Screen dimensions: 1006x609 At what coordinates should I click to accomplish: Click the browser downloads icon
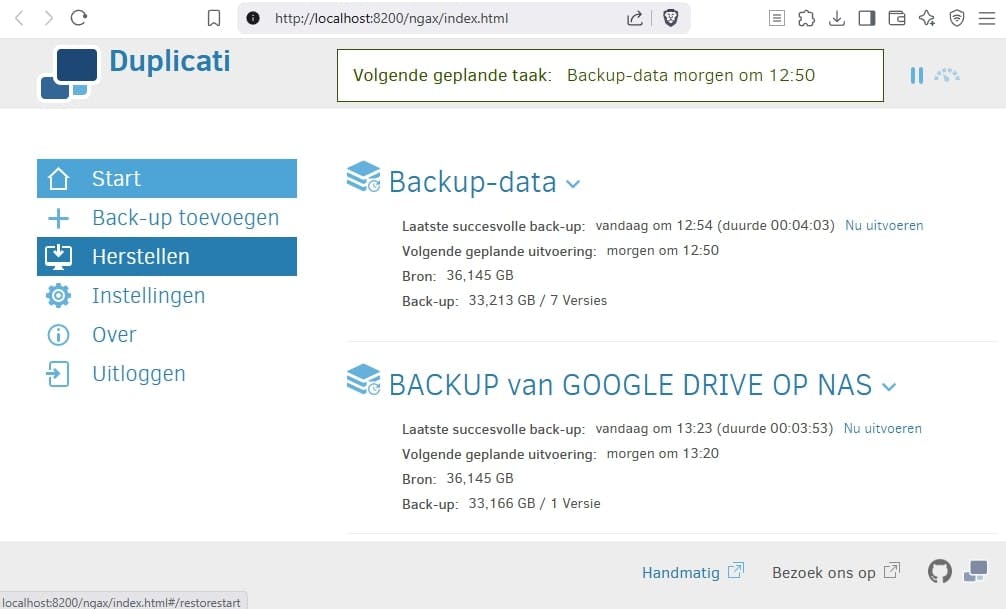(837, 17)
